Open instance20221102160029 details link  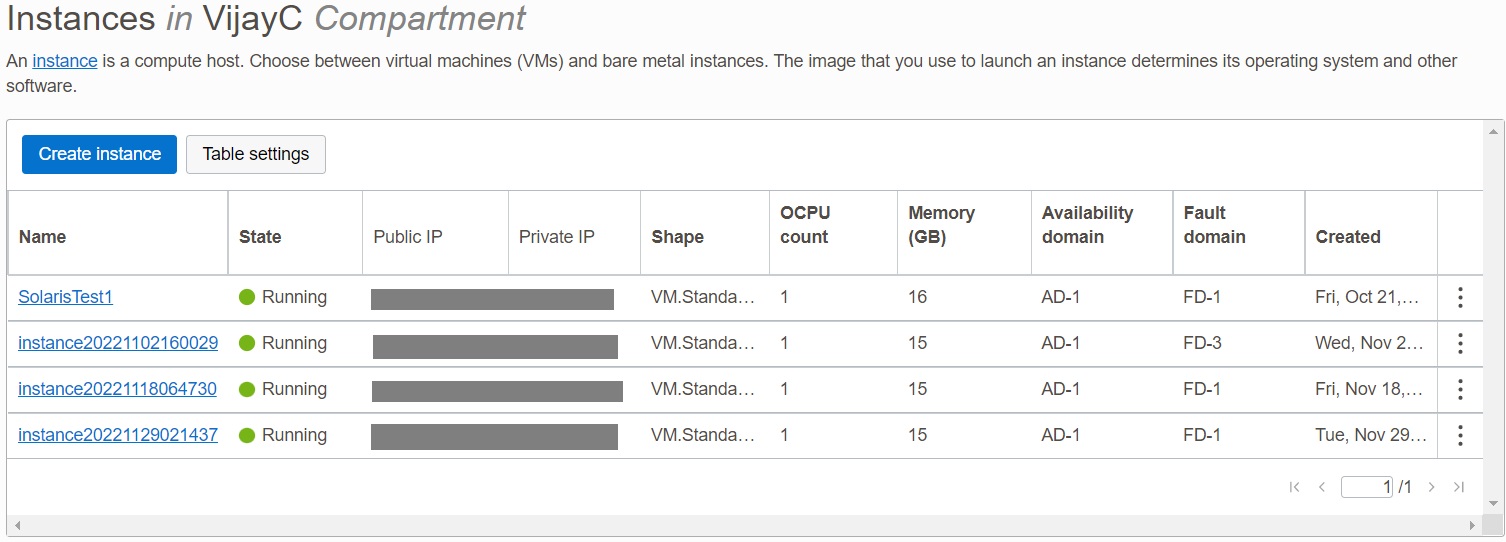[x=118, y=343]
